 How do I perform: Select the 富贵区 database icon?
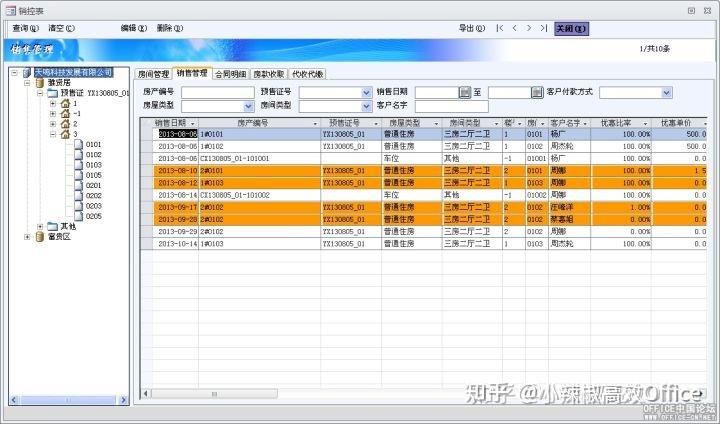click(x=40, y=237)
